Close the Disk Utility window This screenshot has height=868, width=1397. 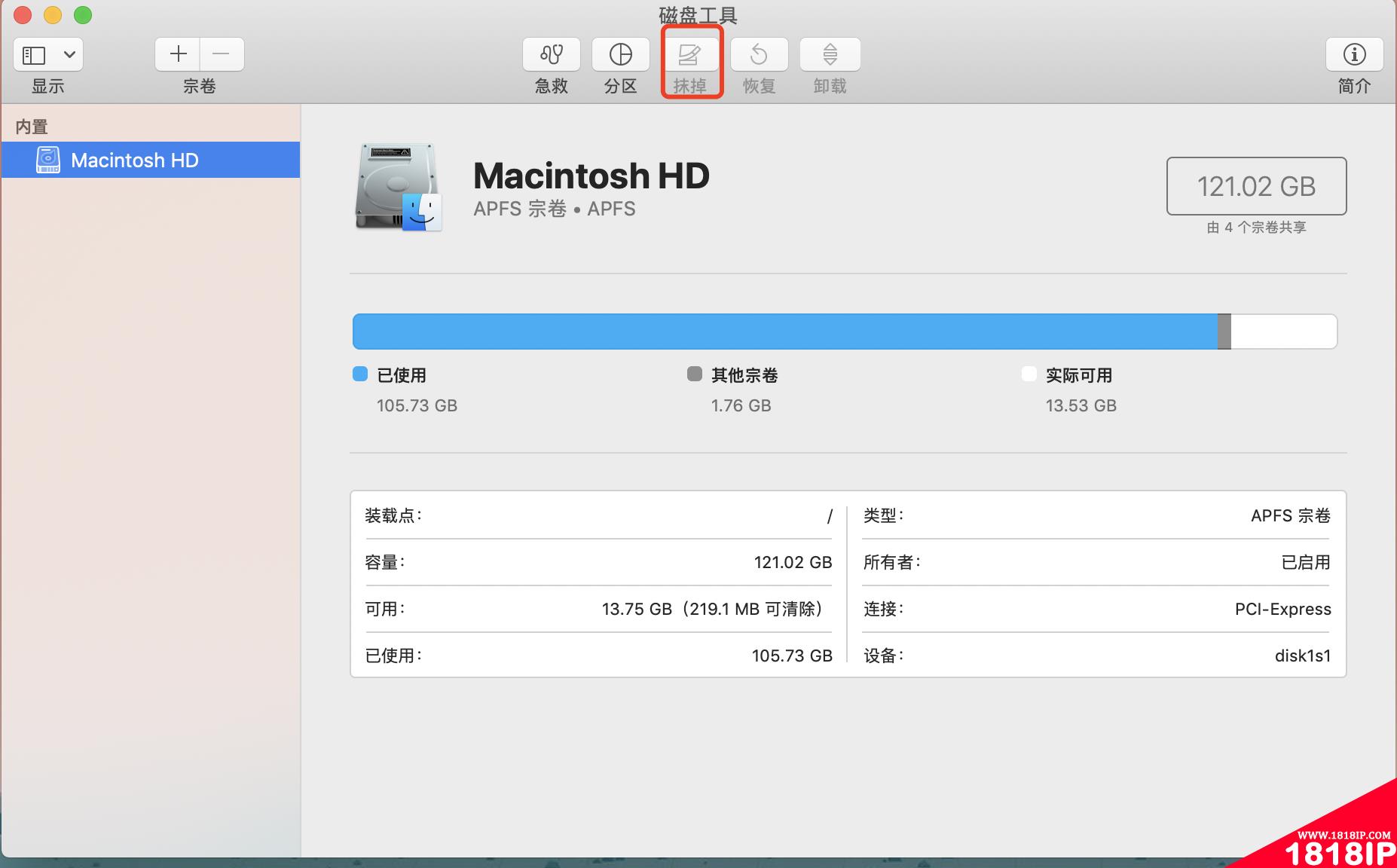coord(23,15)
